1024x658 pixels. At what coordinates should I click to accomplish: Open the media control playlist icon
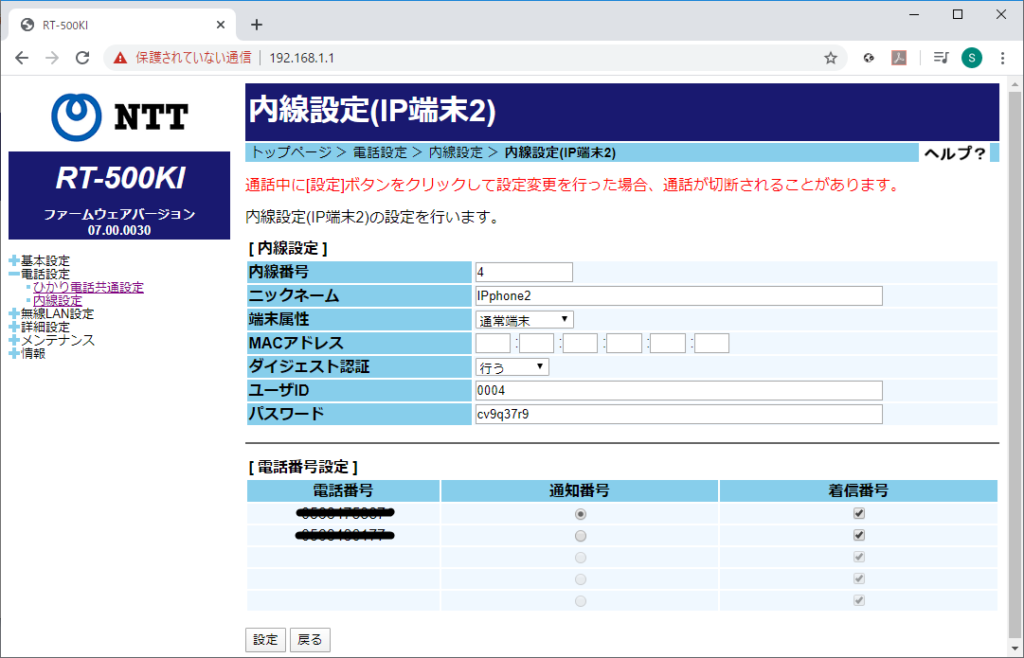pyautogui.click(x=940, y=58)
